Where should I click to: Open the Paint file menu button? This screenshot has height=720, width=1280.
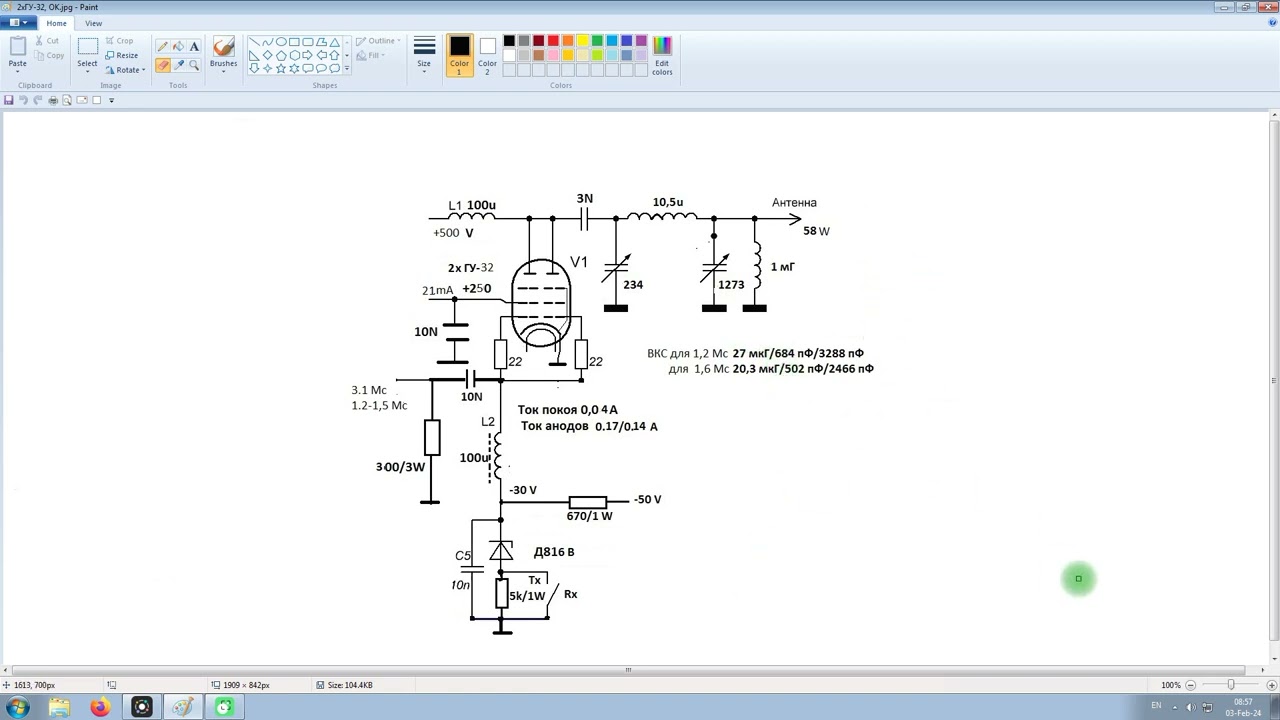coord(18,22)
